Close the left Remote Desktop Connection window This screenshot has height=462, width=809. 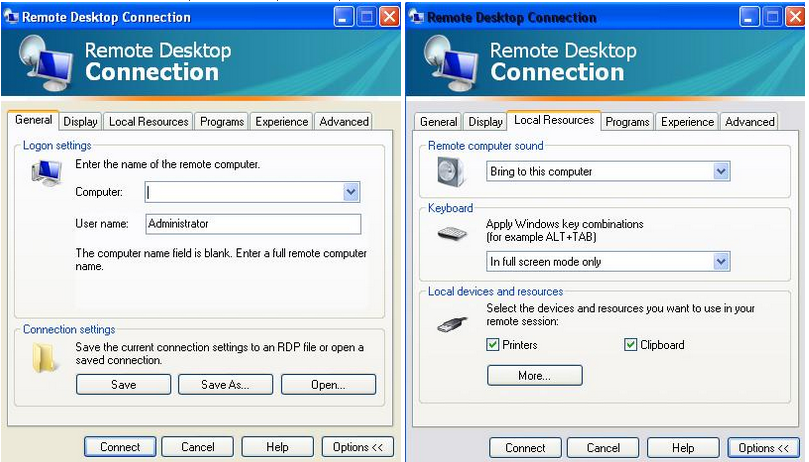390,18
